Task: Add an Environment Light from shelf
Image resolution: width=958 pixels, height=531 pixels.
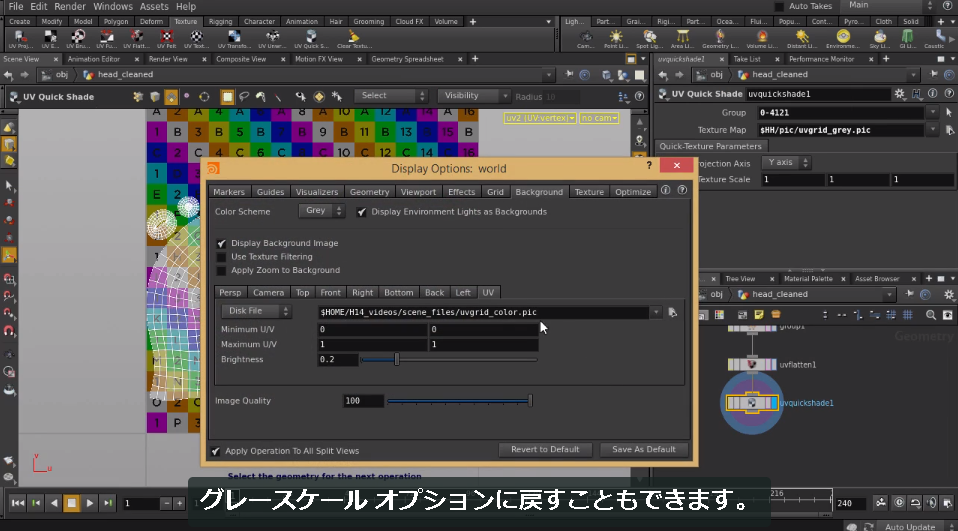Action: 843,40
